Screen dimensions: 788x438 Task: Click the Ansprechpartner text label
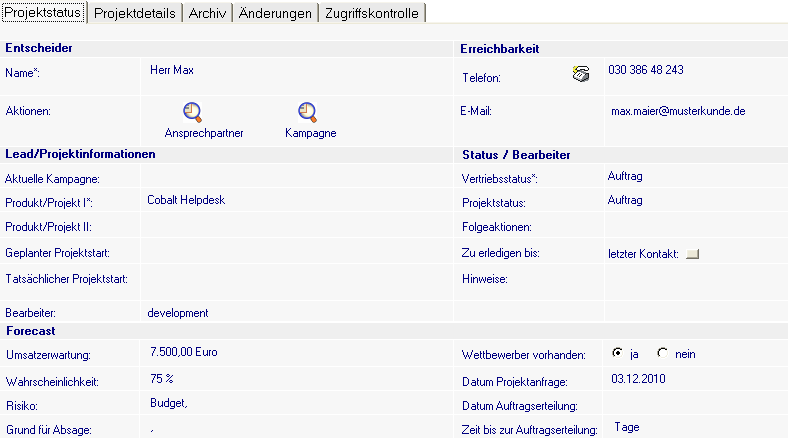[x=204, y=133]
